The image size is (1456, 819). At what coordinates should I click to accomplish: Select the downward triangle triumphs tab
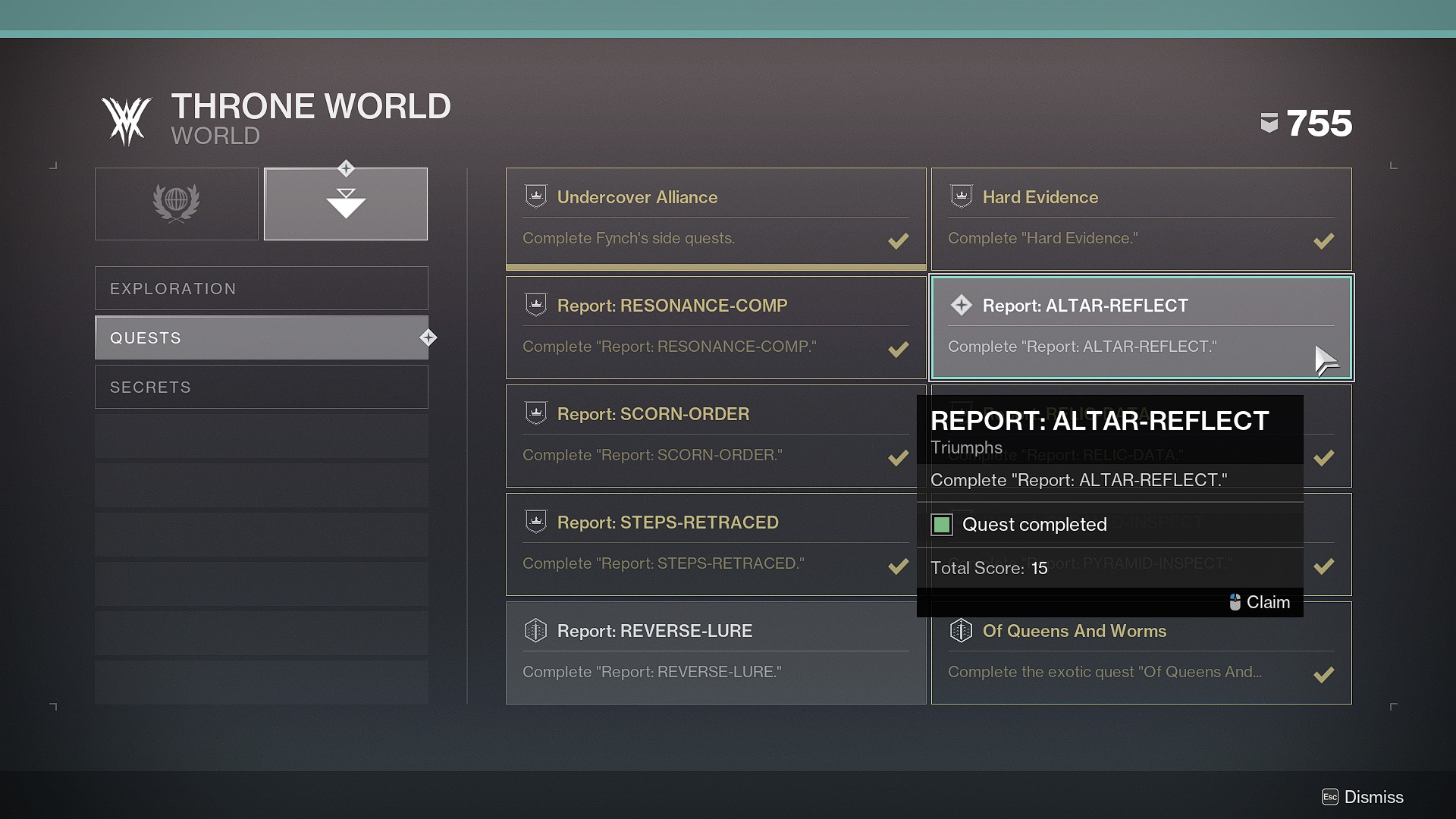pos(346,204)
